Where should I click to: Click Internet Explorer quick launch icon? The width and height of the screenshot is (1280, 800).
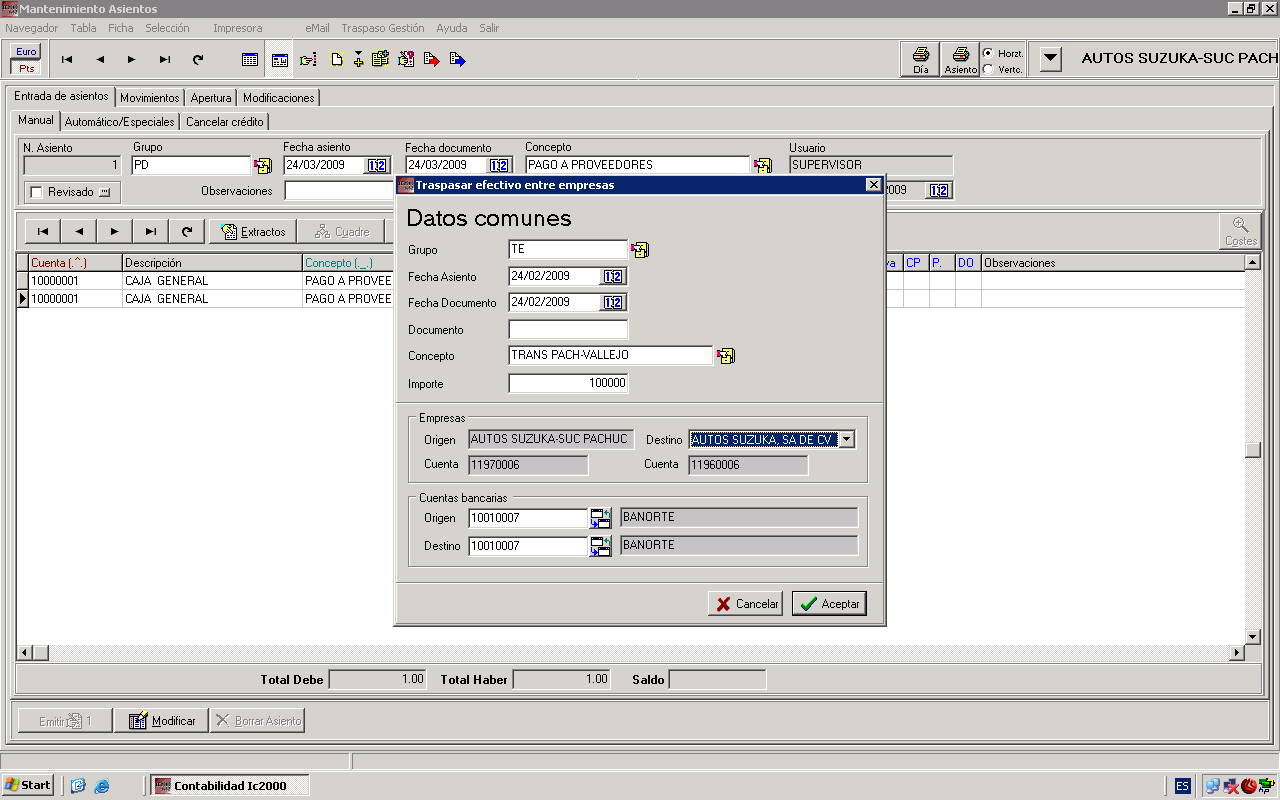102,786
